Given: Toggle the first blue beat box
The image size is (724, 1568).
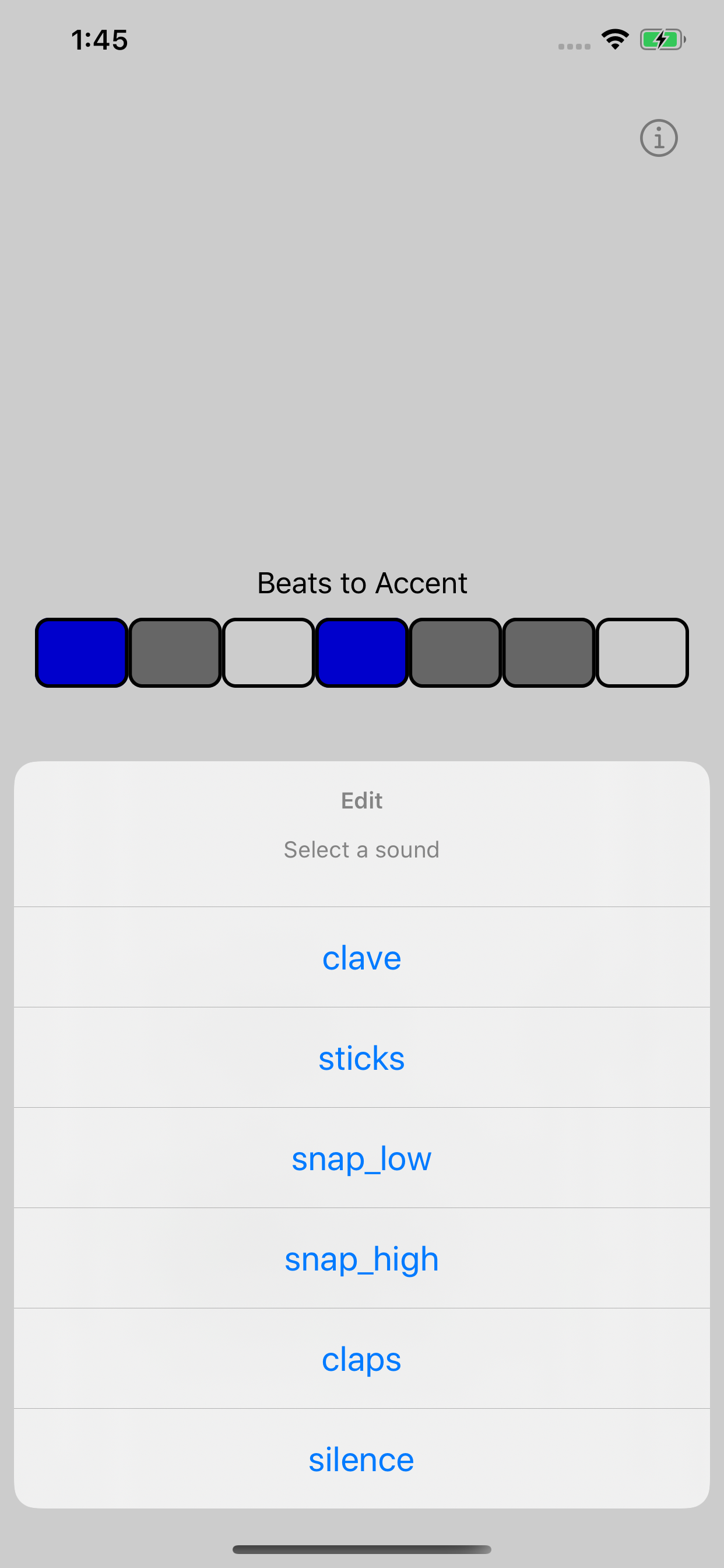Looking at the screenshot, I should coord(82,653).
